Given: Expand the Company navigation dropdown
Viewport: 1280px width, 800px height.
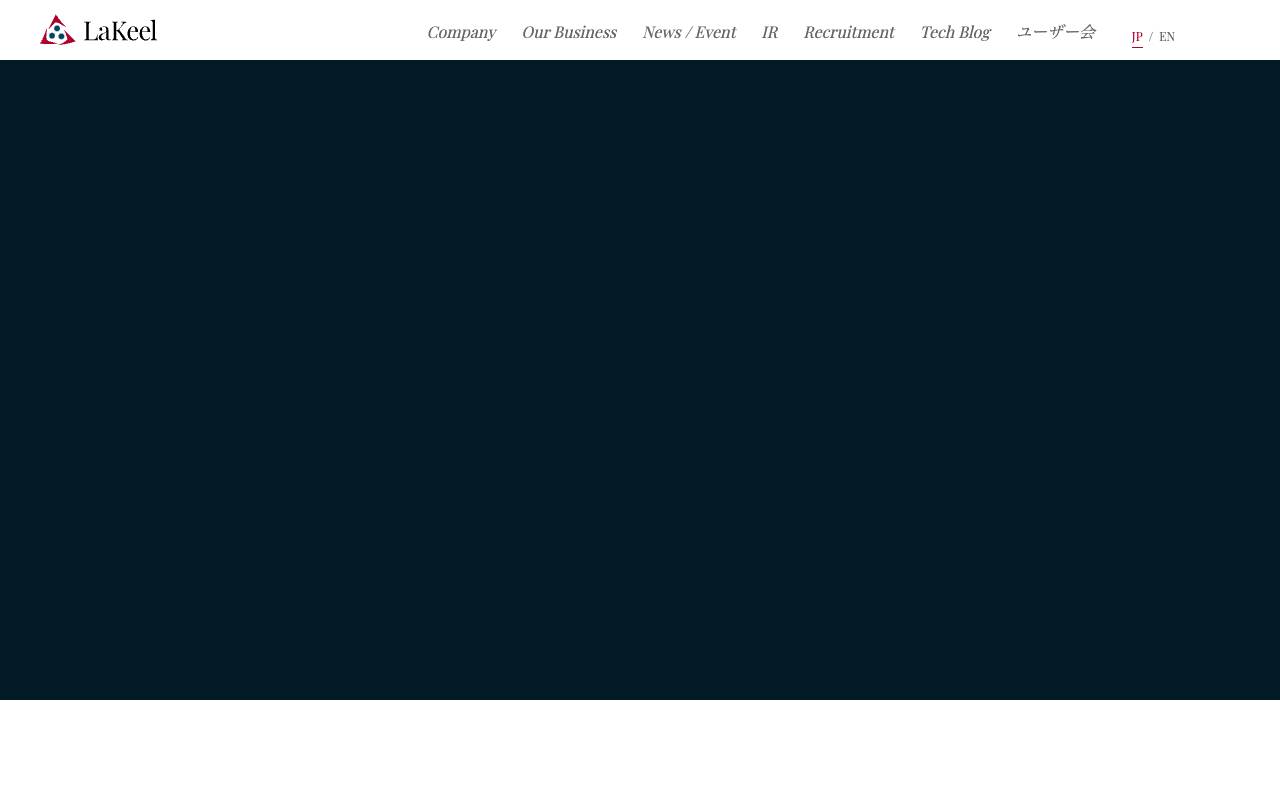Looking at the screenshot, I should pyautogui.click(x=461, y=32).
